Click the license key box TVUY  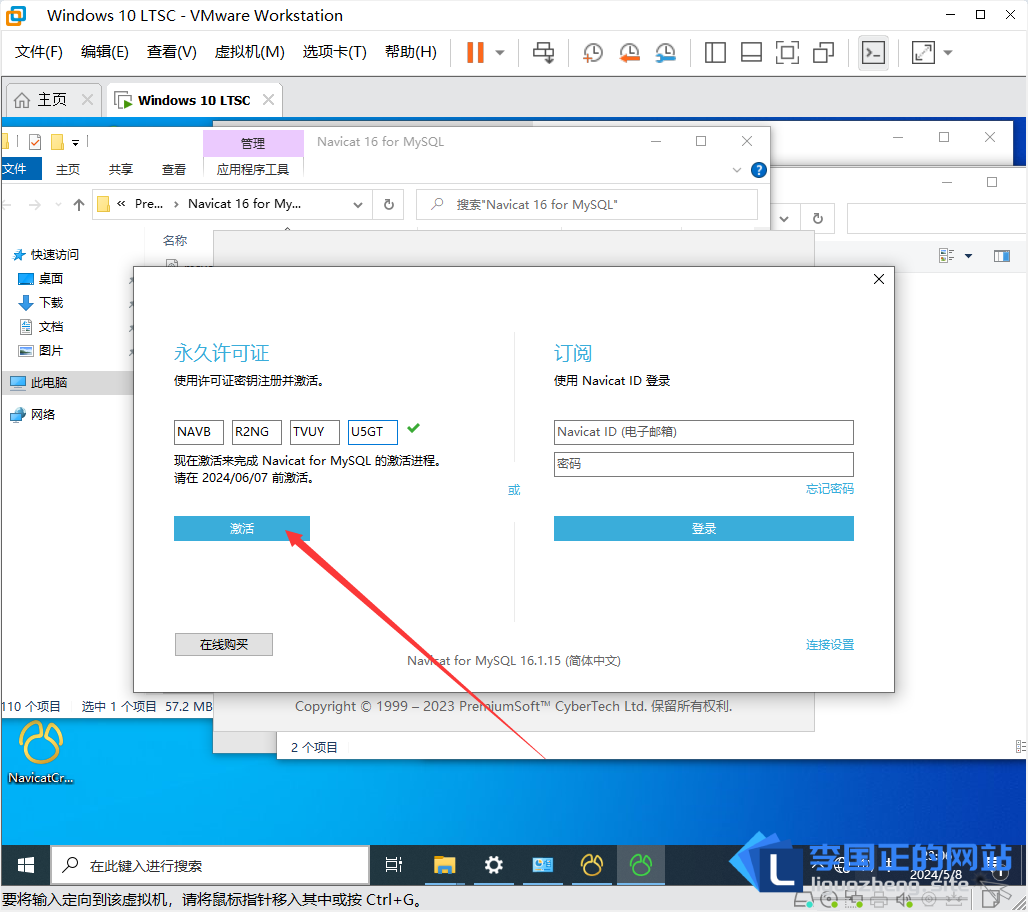pos(315,432)
